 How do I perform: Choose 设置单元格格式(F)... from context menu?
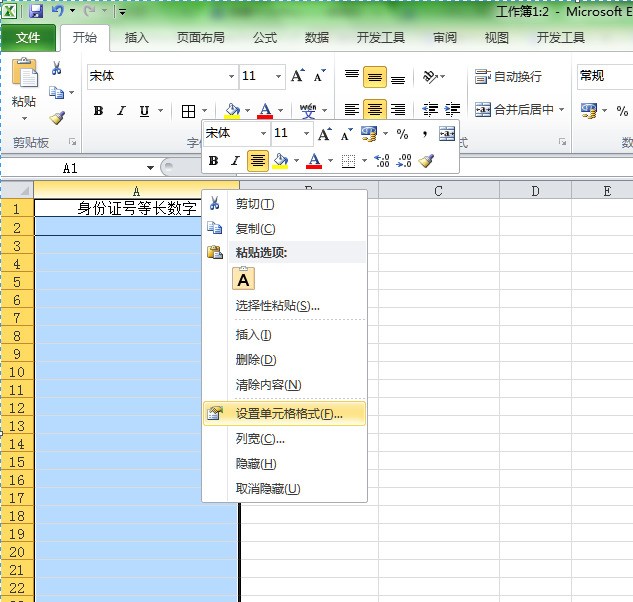pos(285,413)
